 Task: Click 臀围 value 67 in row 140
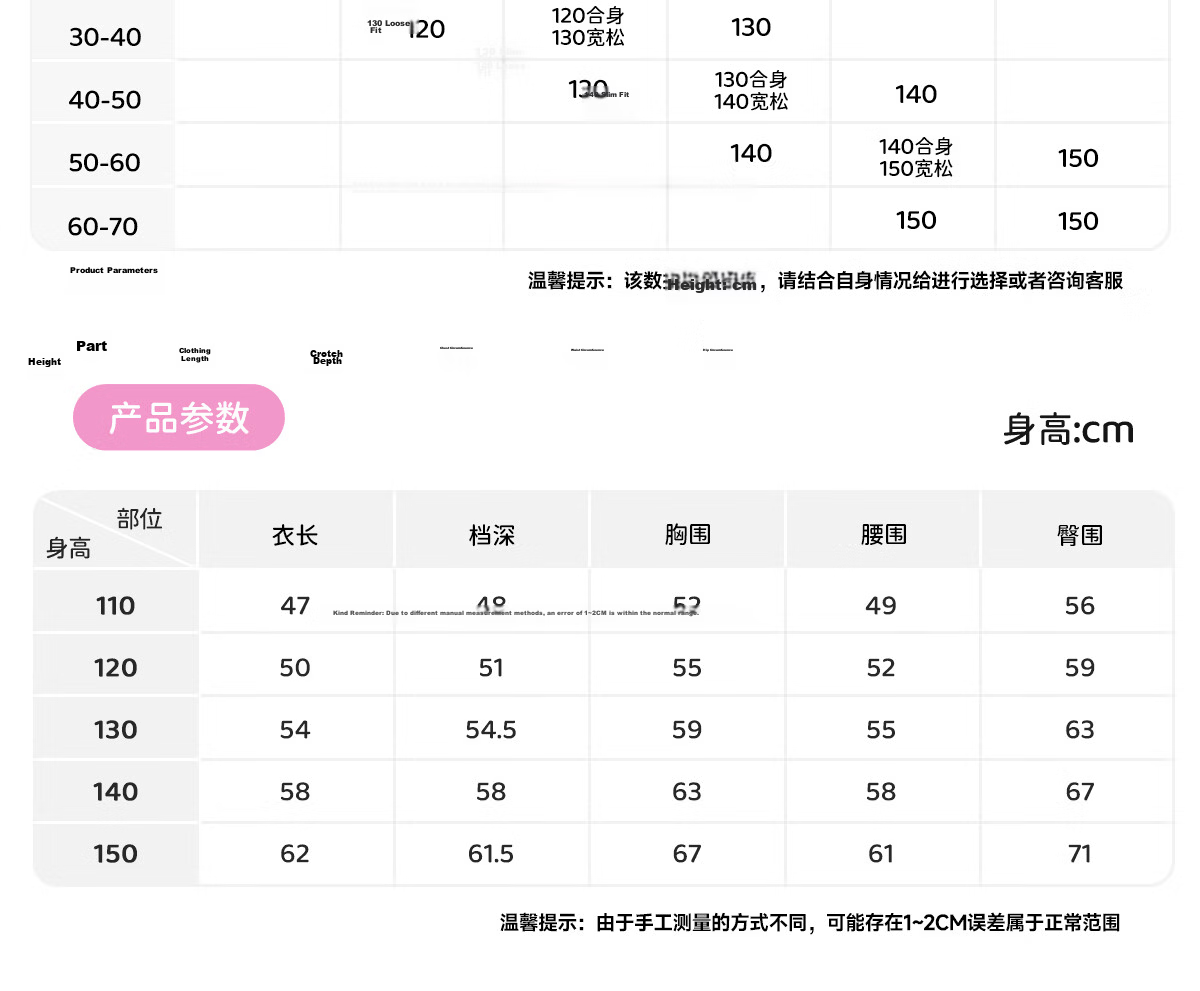pos(1080,792)
